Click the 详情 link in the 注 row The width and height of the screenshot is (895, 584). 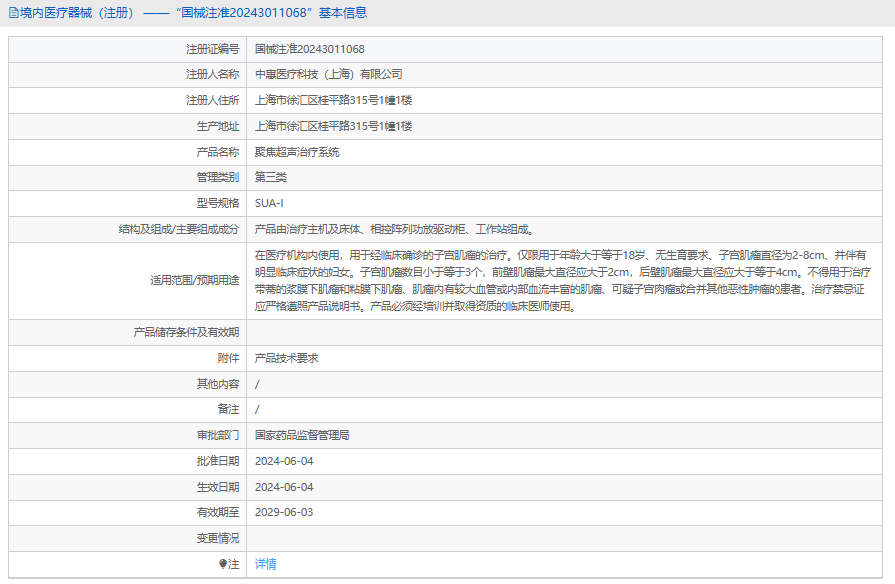265,564
